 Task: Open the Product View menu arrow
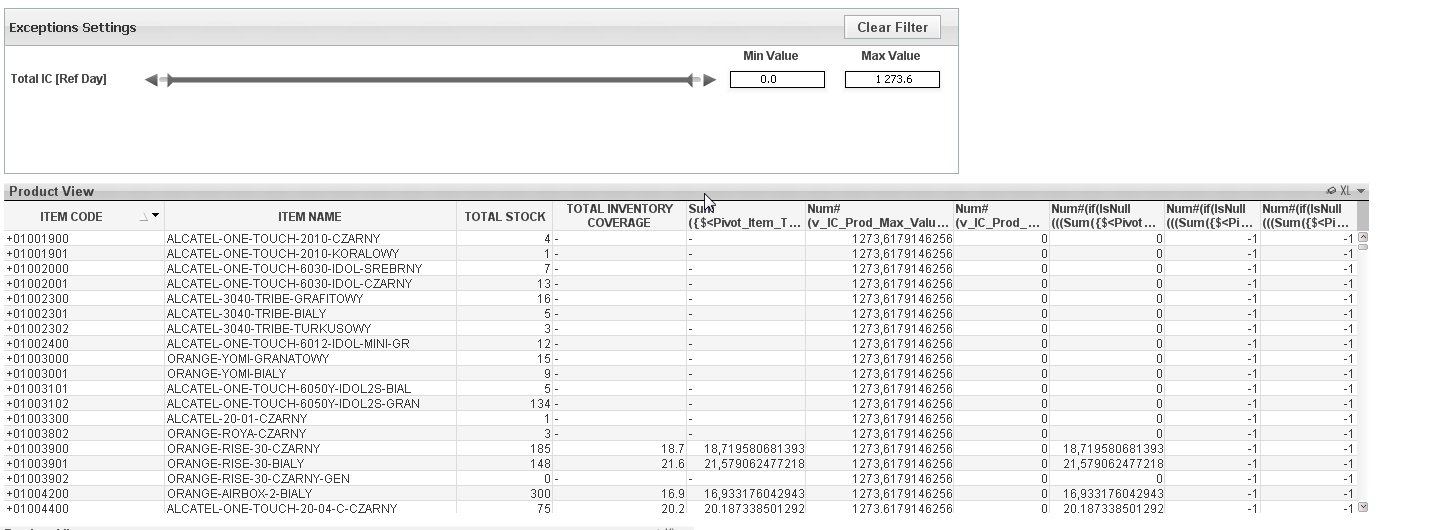point(1360,191)
